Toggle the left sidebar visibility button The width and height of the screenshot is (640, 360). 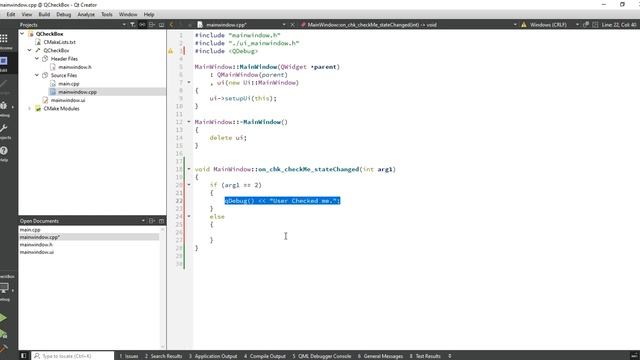(23, 356)
